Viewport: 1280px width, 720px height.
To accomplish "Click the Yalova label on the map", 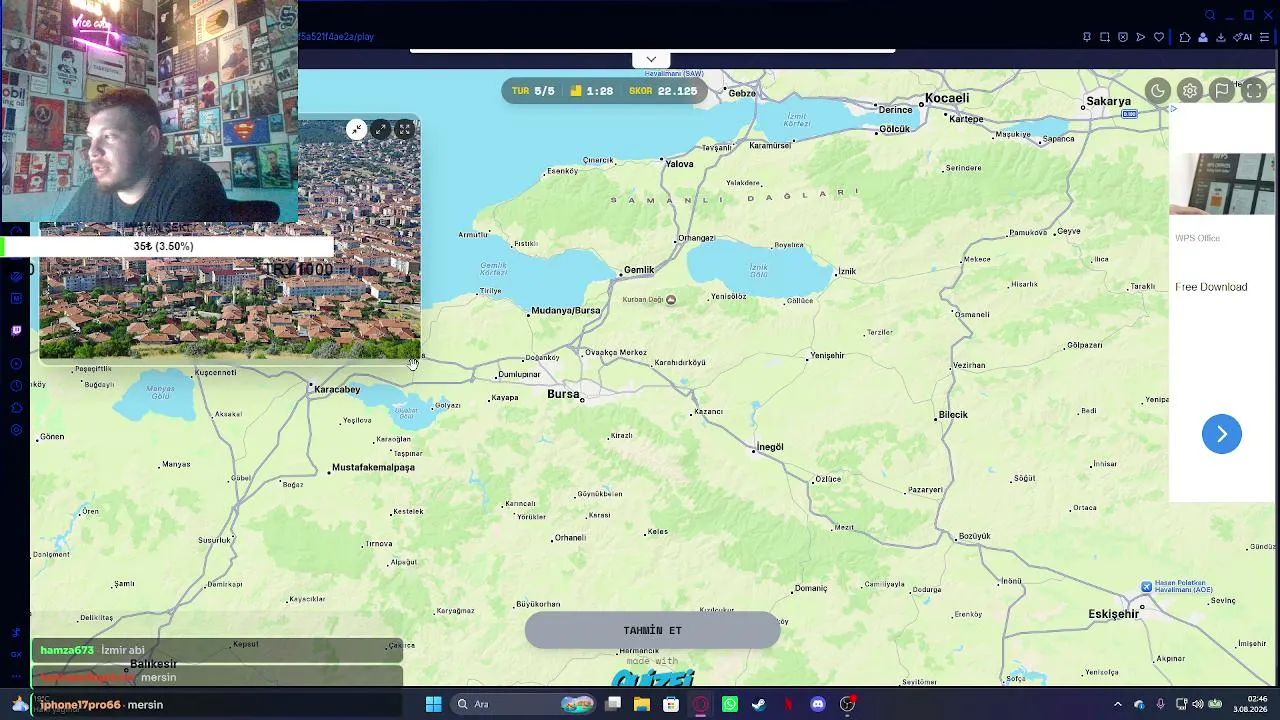I will [x=679, y=164].
